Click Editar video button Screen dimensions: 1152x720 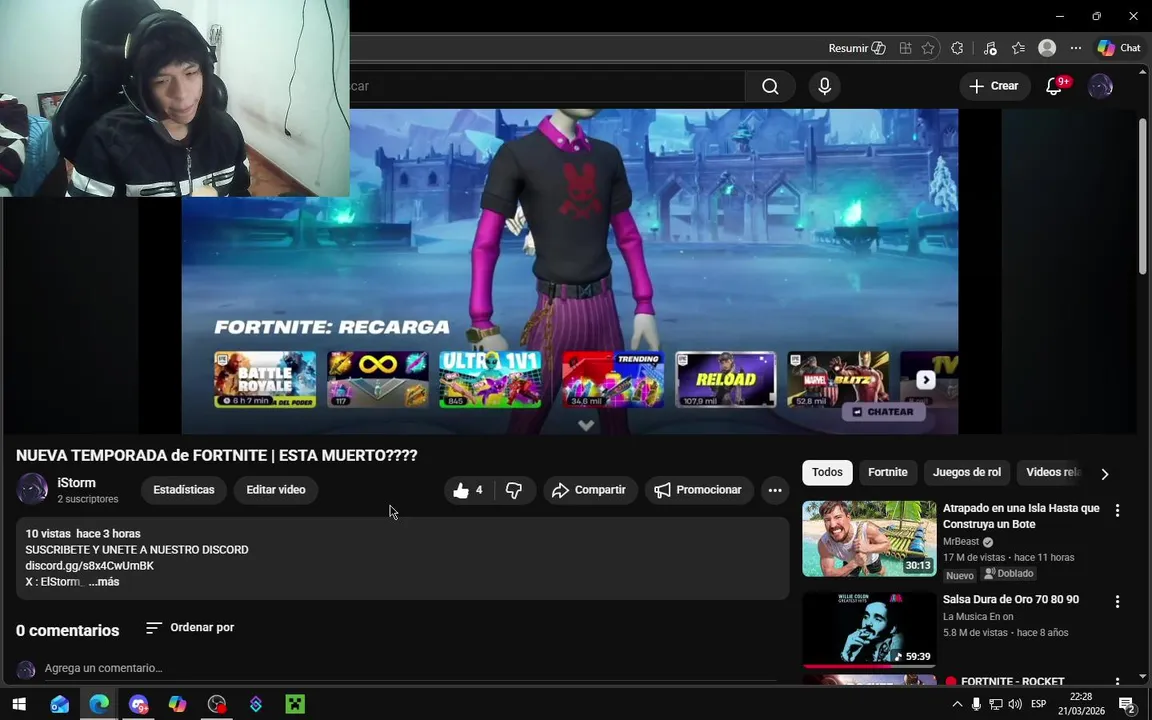point(276,490)
